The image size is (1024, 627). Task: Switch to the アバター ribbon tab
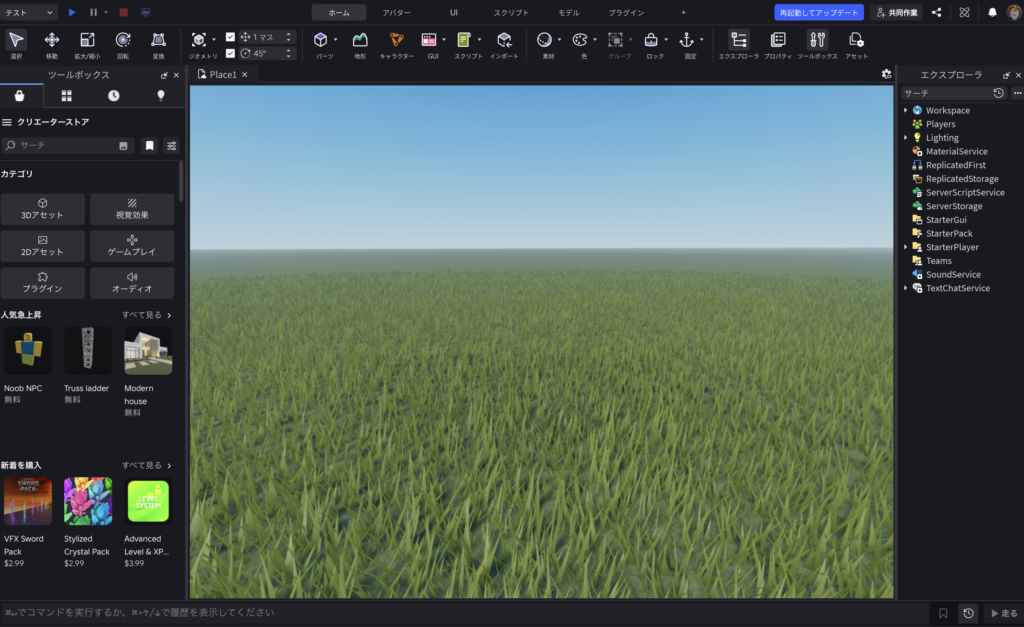[396, 12]
